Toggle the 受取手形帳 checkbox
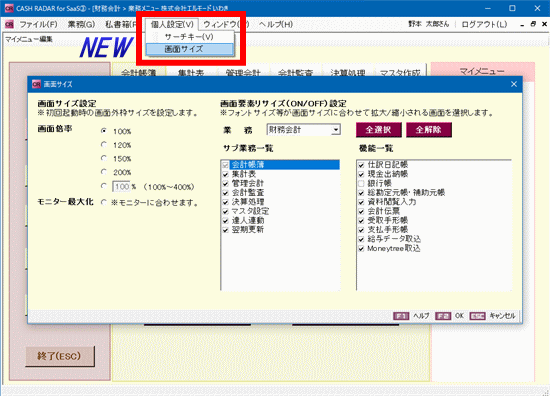The height and width of the screenshot is (396, 550). 361,220
